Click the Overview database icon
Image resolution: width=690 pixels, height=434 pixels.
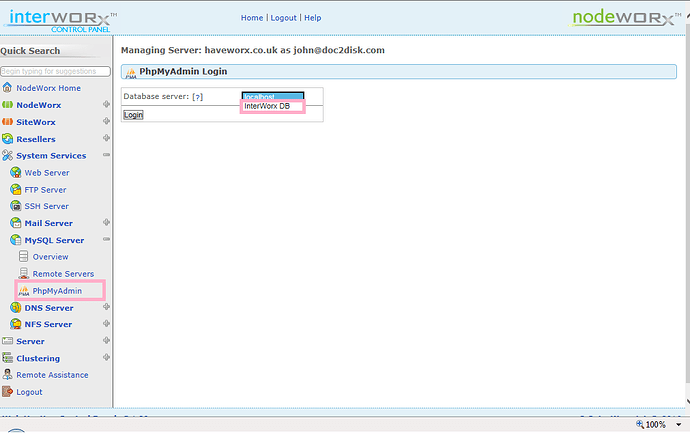[x=24, y=257]
